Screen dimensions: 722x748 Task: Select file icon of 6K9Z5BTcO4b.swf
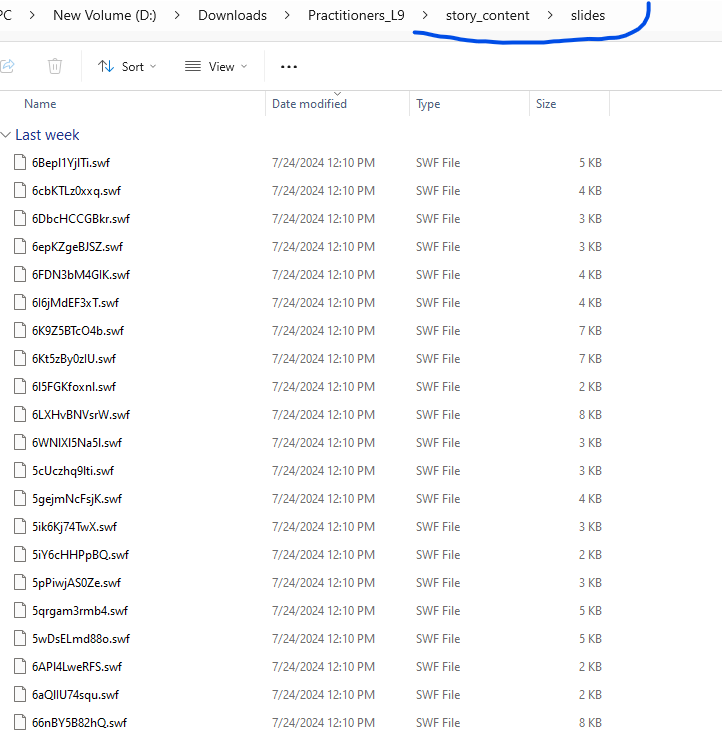click(x=20, y=331)
